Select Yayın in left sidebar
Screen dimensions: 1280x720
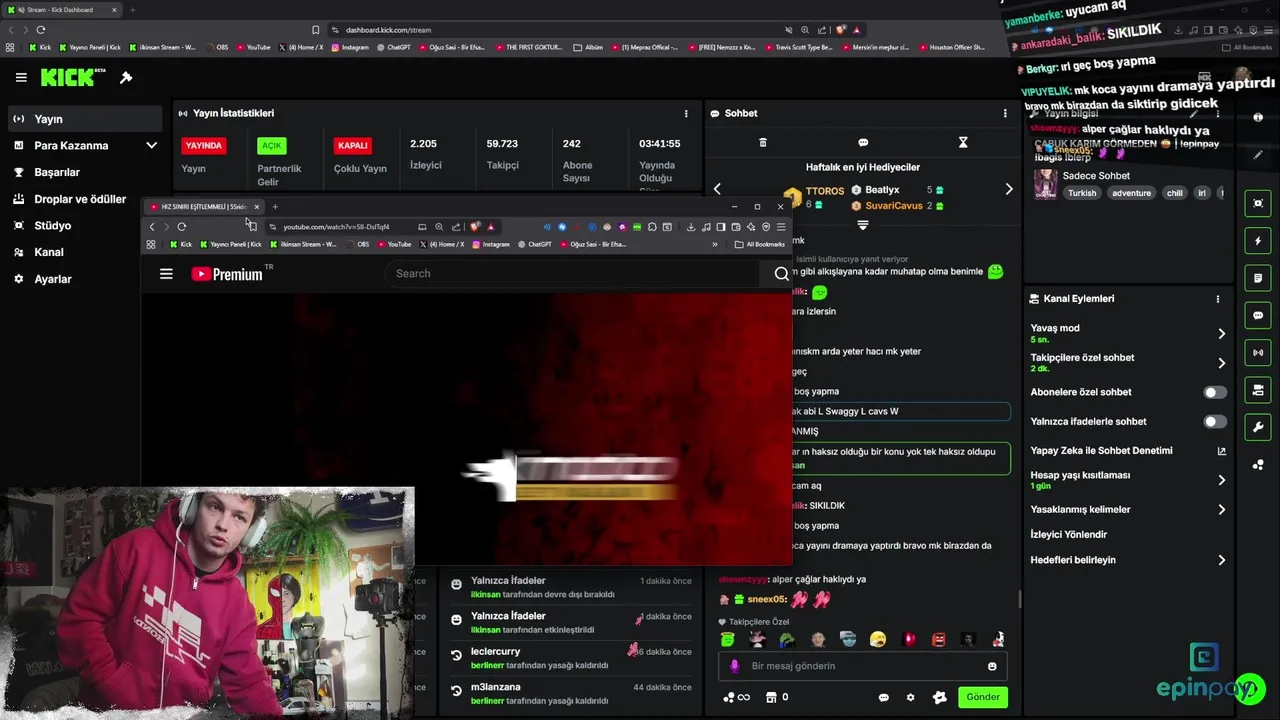(x=83, y=119)
